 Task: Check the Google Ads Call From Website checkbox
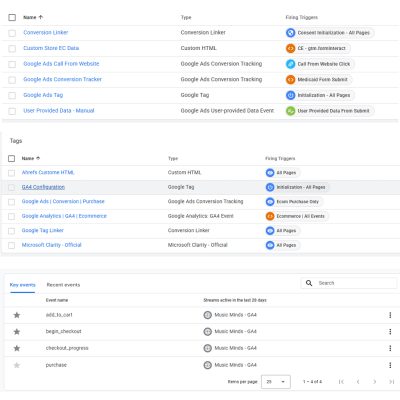(x=12, y=64)
